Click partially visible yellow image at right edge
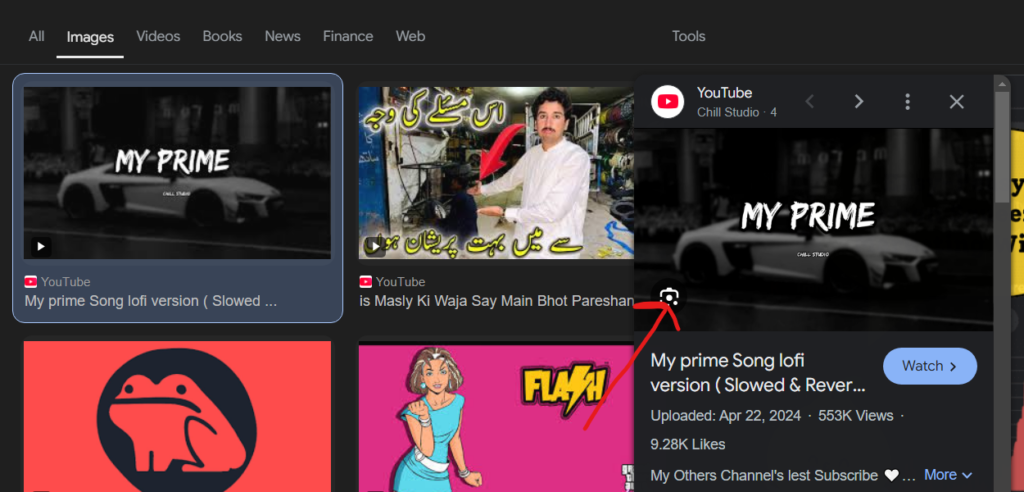The height and width of the screenshot is (492, 1024). 1017,212
